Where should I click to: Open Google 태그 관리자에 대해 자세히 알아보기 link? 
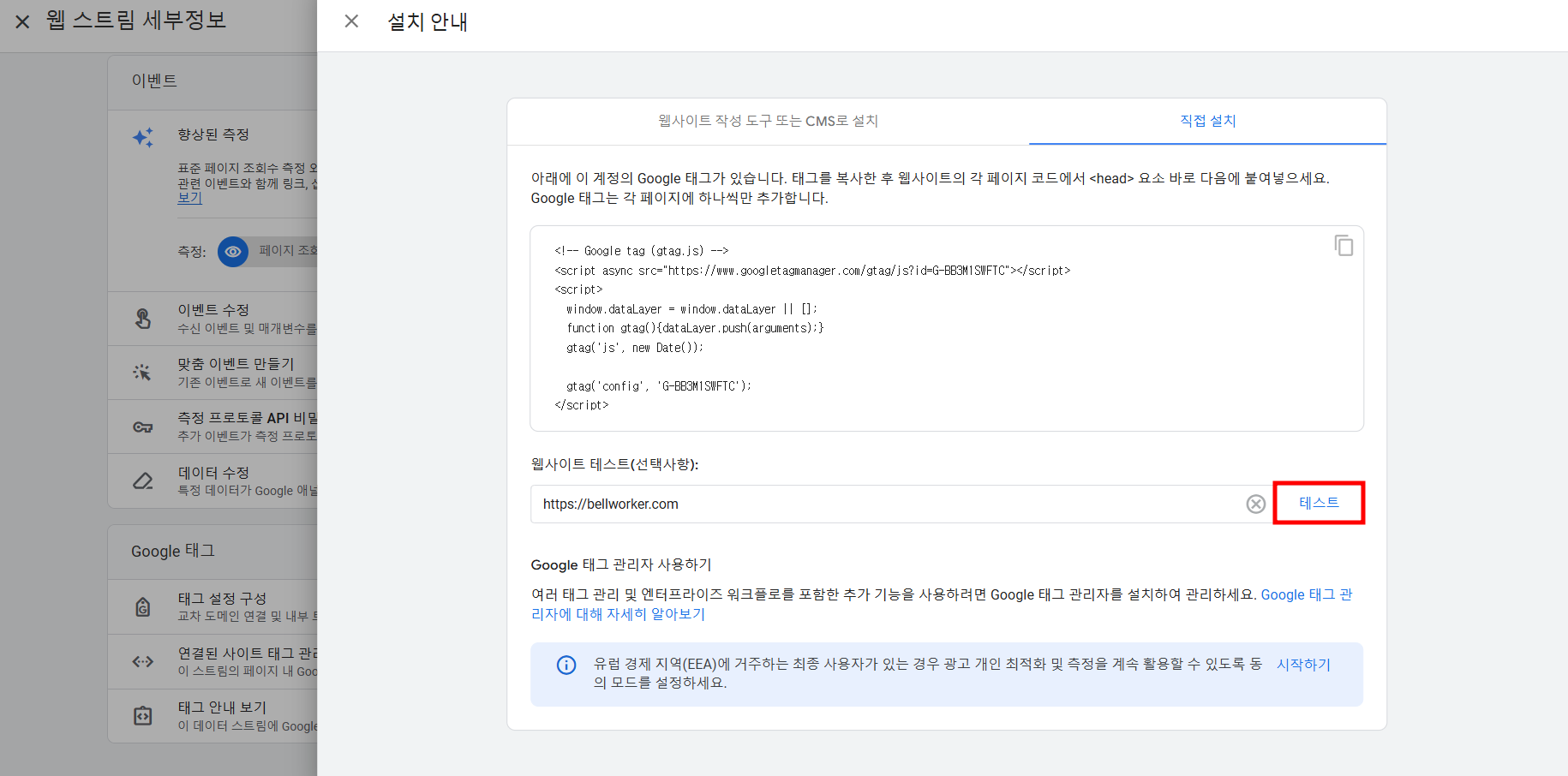[942, 604]
